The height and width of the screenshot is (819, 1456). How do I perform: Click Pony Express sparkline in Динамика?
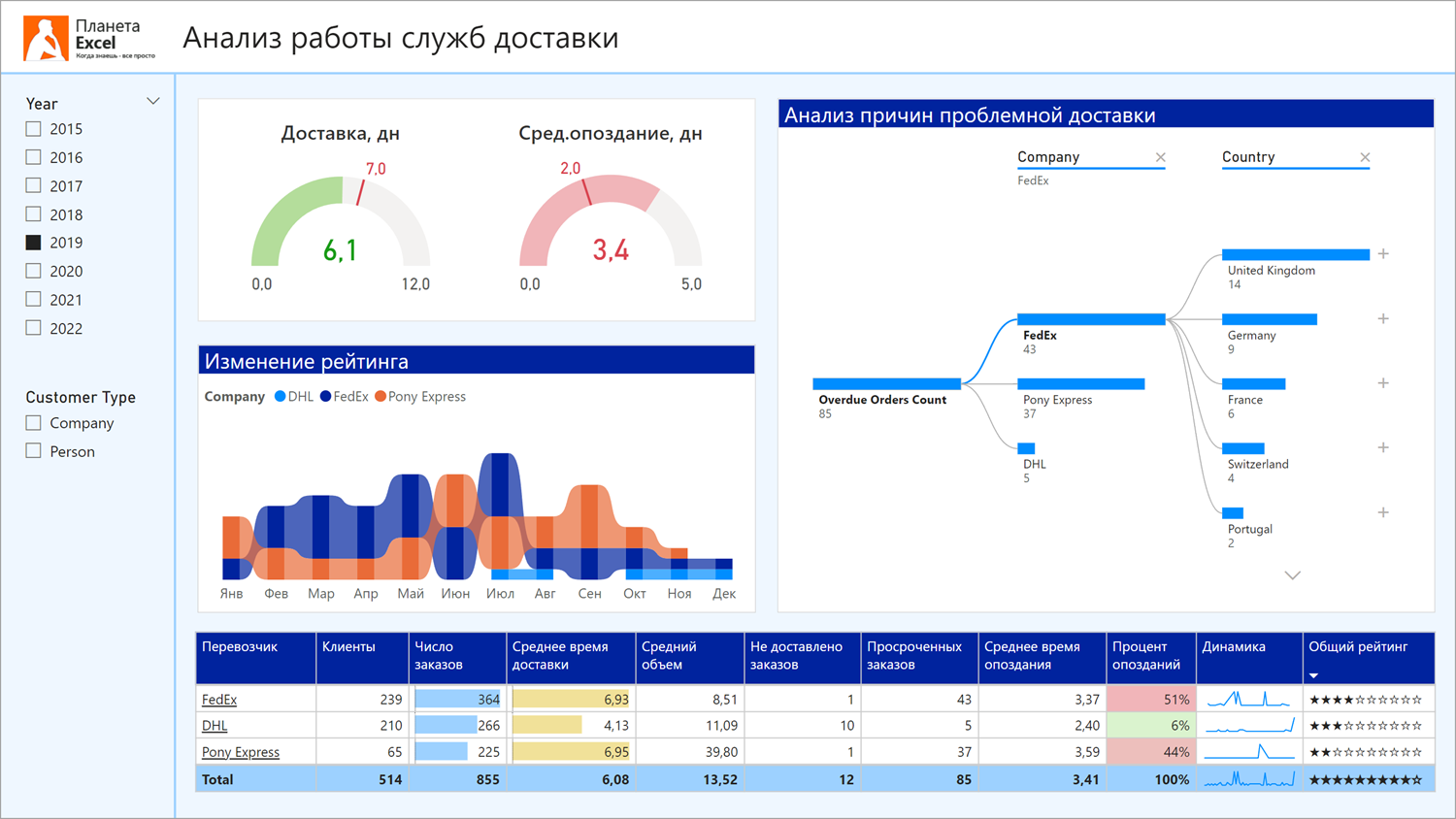point(1249,751)
